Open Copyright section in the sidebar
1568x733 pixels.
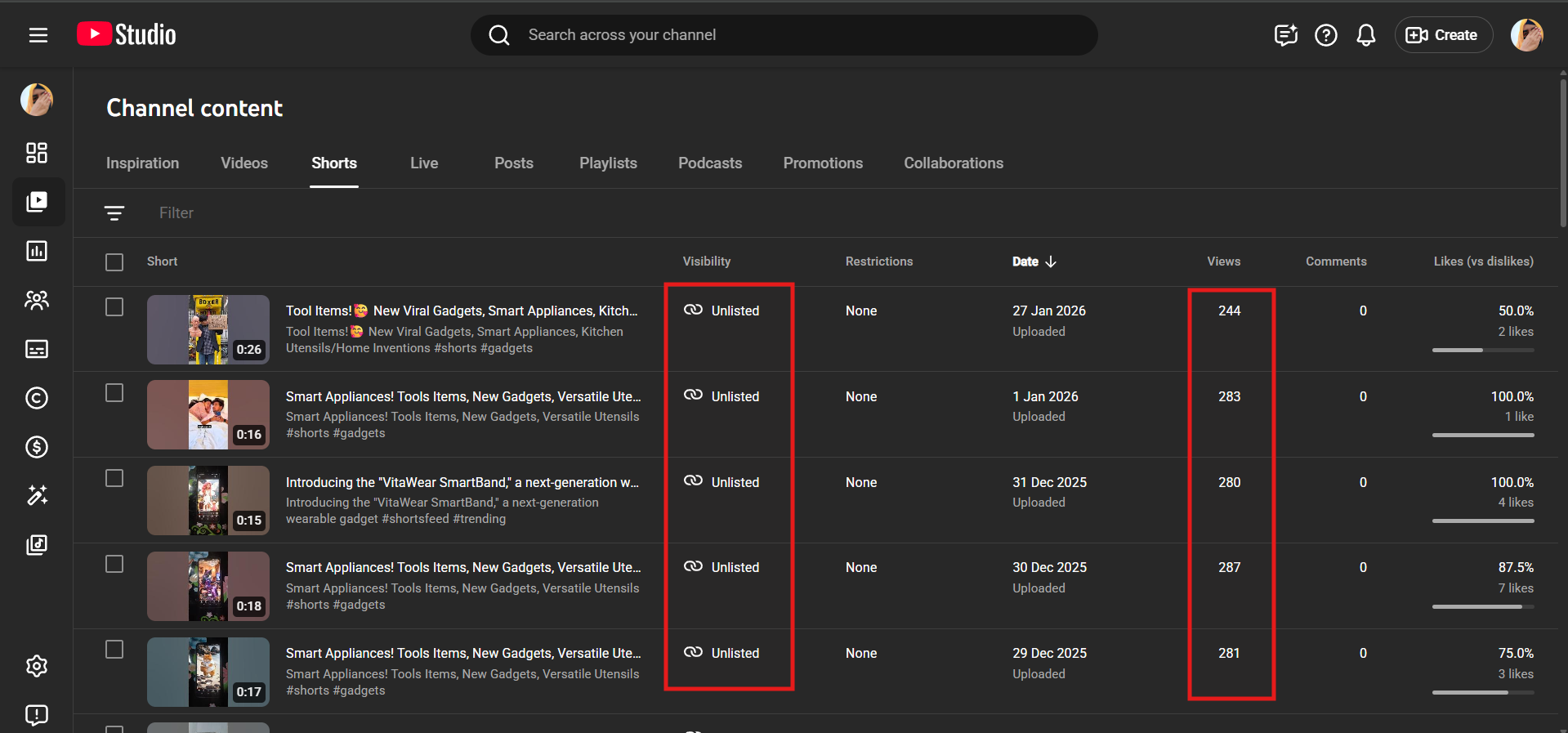pos(37,398)
